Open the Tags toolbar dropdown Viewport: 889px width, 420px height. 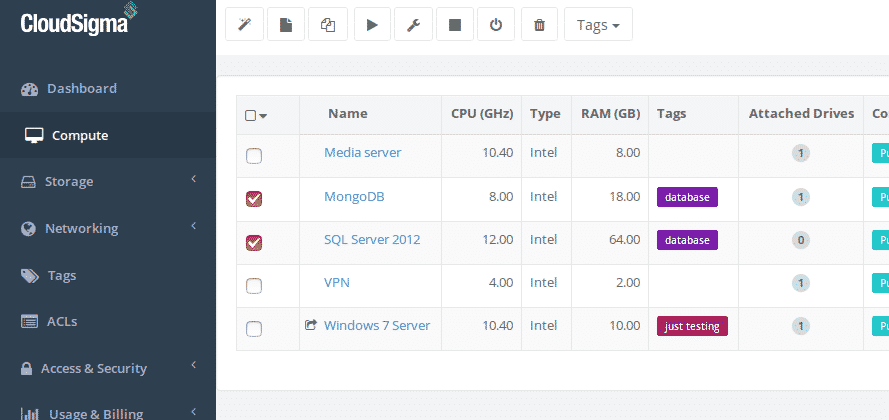(598, 24)
